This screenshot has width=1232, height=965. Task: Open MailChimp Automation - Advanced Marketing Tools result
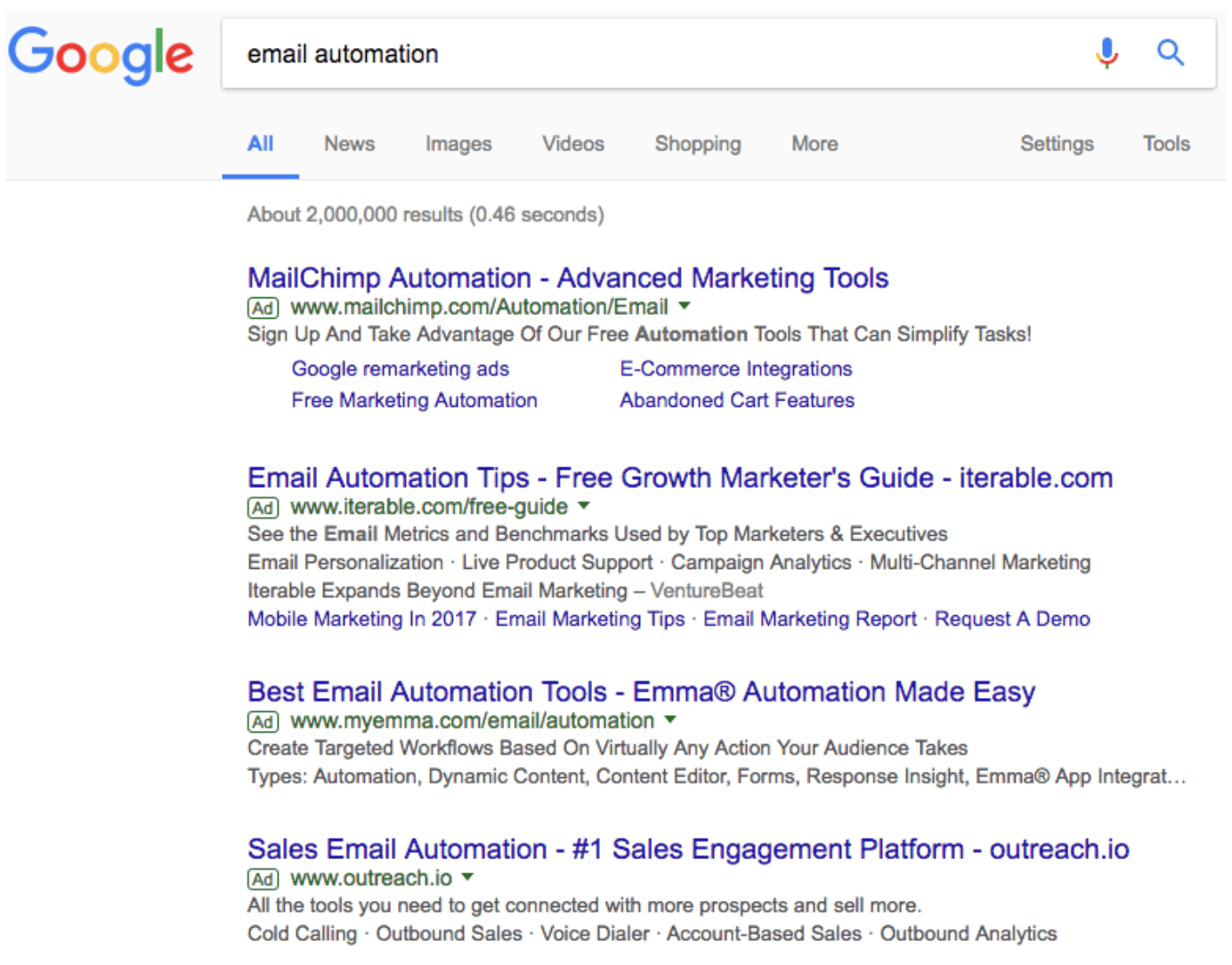coord(568,279)
